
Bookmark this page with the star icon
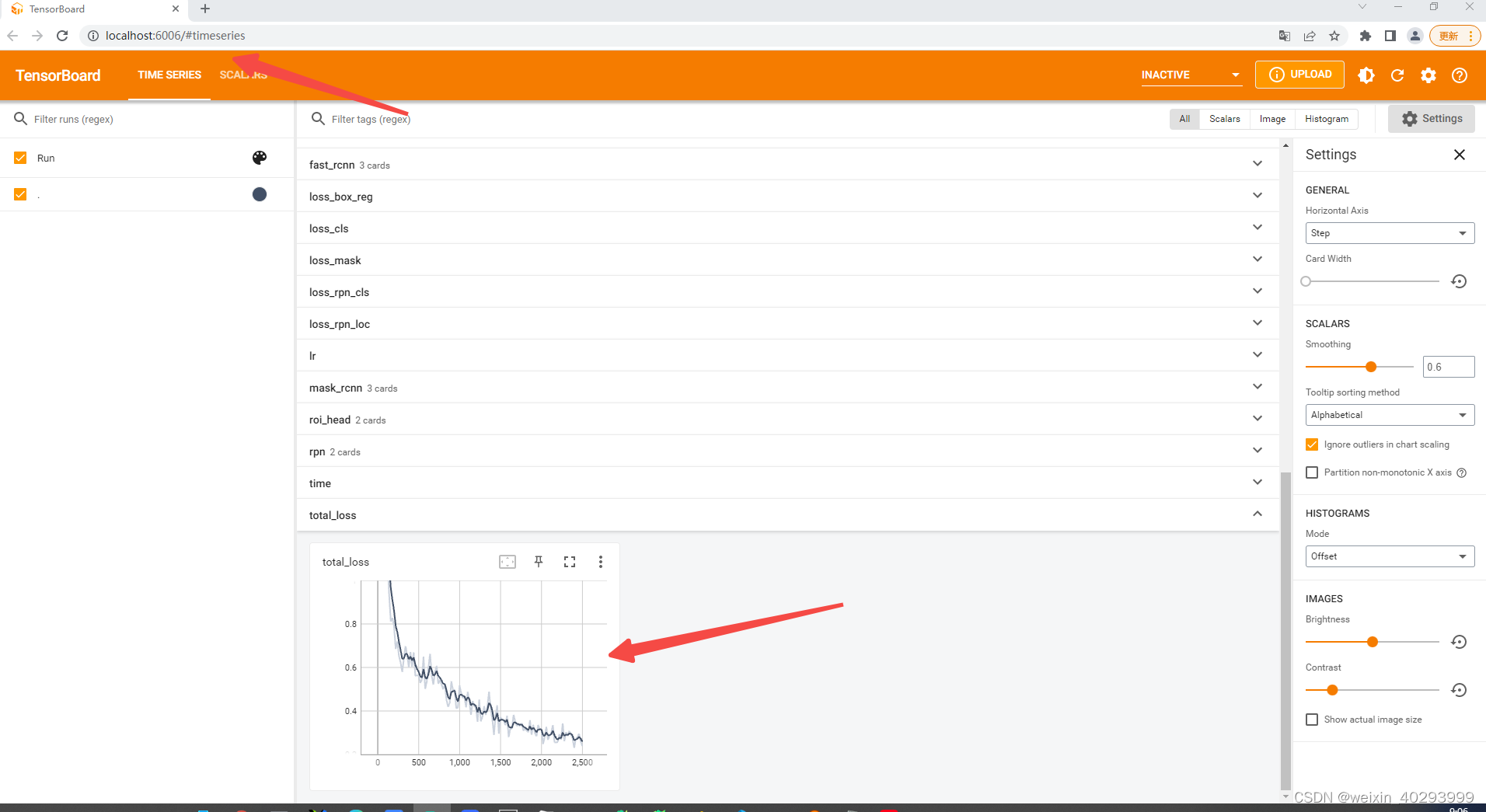pos(1334,36)
